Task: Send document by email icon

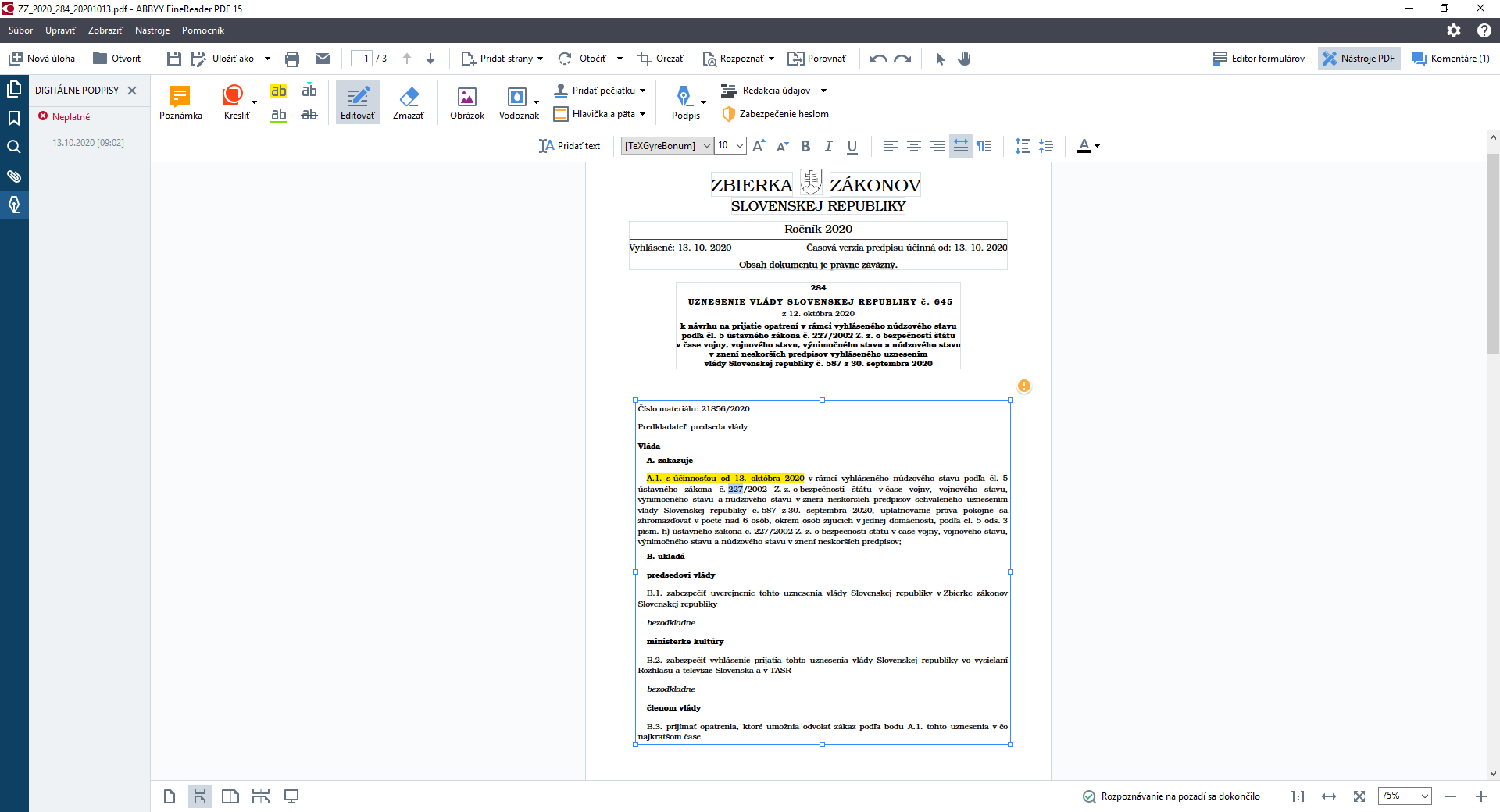Action: tap(322, 59)
